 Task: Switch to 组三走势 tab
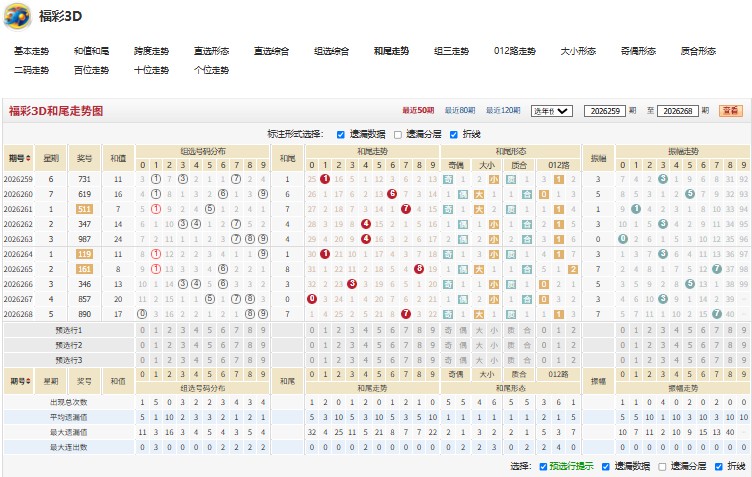(x=451, y=51)
